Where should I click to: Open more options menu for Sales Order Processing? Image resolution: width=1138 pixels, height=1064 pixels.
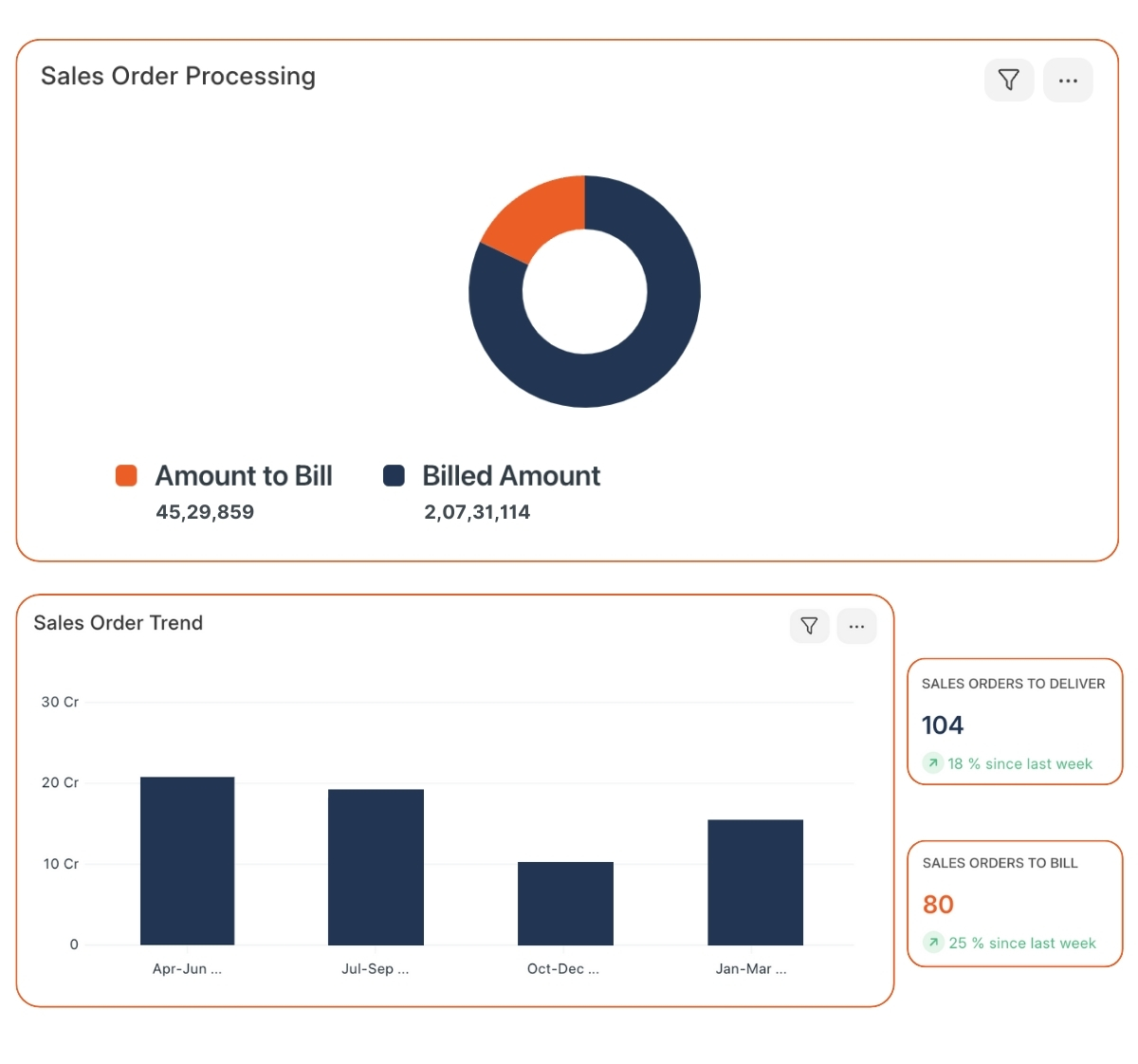click(x=1068, y=81)
